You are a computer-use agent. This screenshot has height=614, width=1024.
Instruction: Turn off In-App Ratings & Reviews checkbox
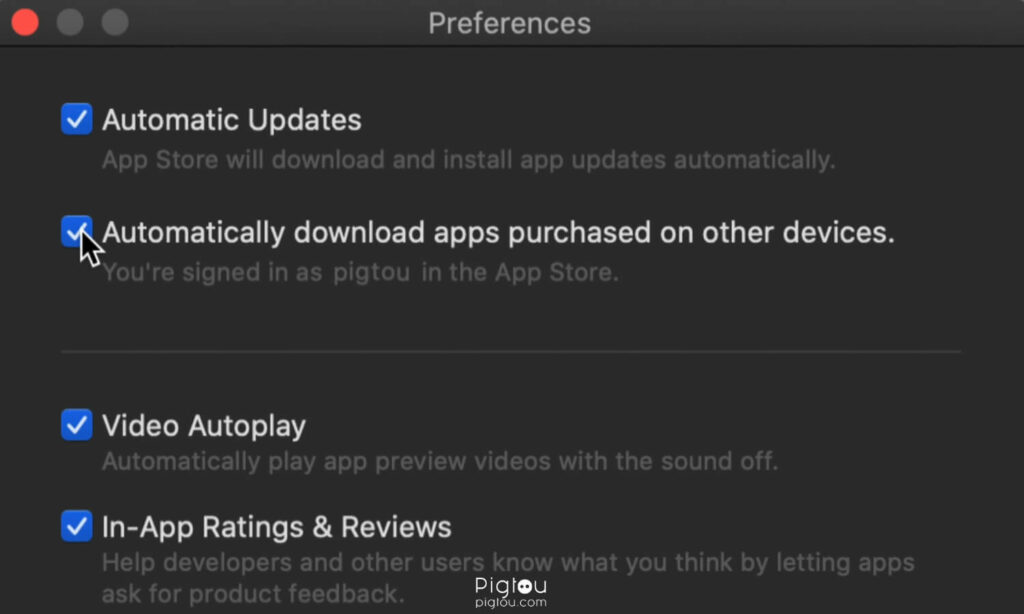[76, 526]
